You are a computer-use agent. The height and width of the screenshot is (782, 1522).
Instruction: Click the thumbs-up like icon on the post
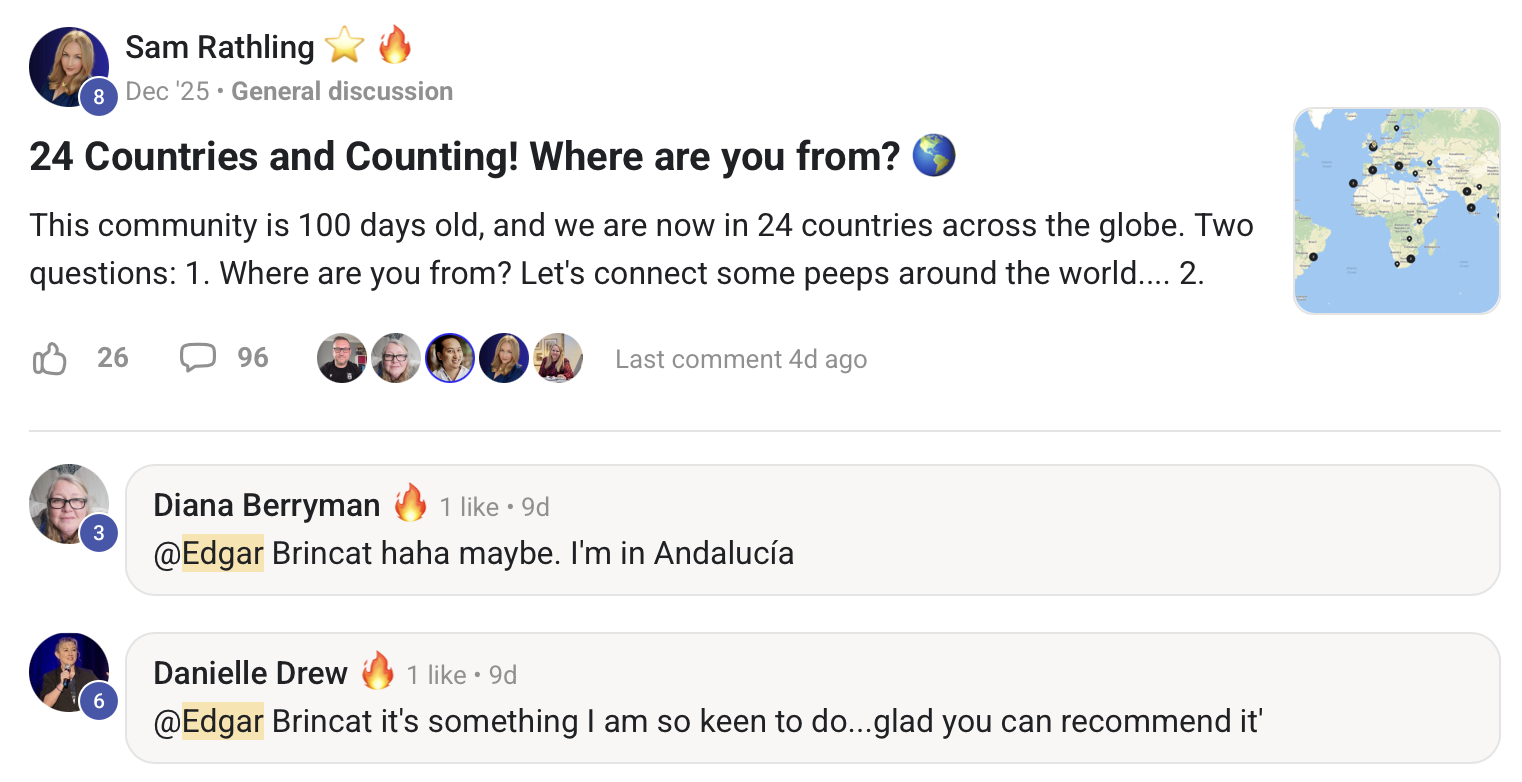point(50,358)
